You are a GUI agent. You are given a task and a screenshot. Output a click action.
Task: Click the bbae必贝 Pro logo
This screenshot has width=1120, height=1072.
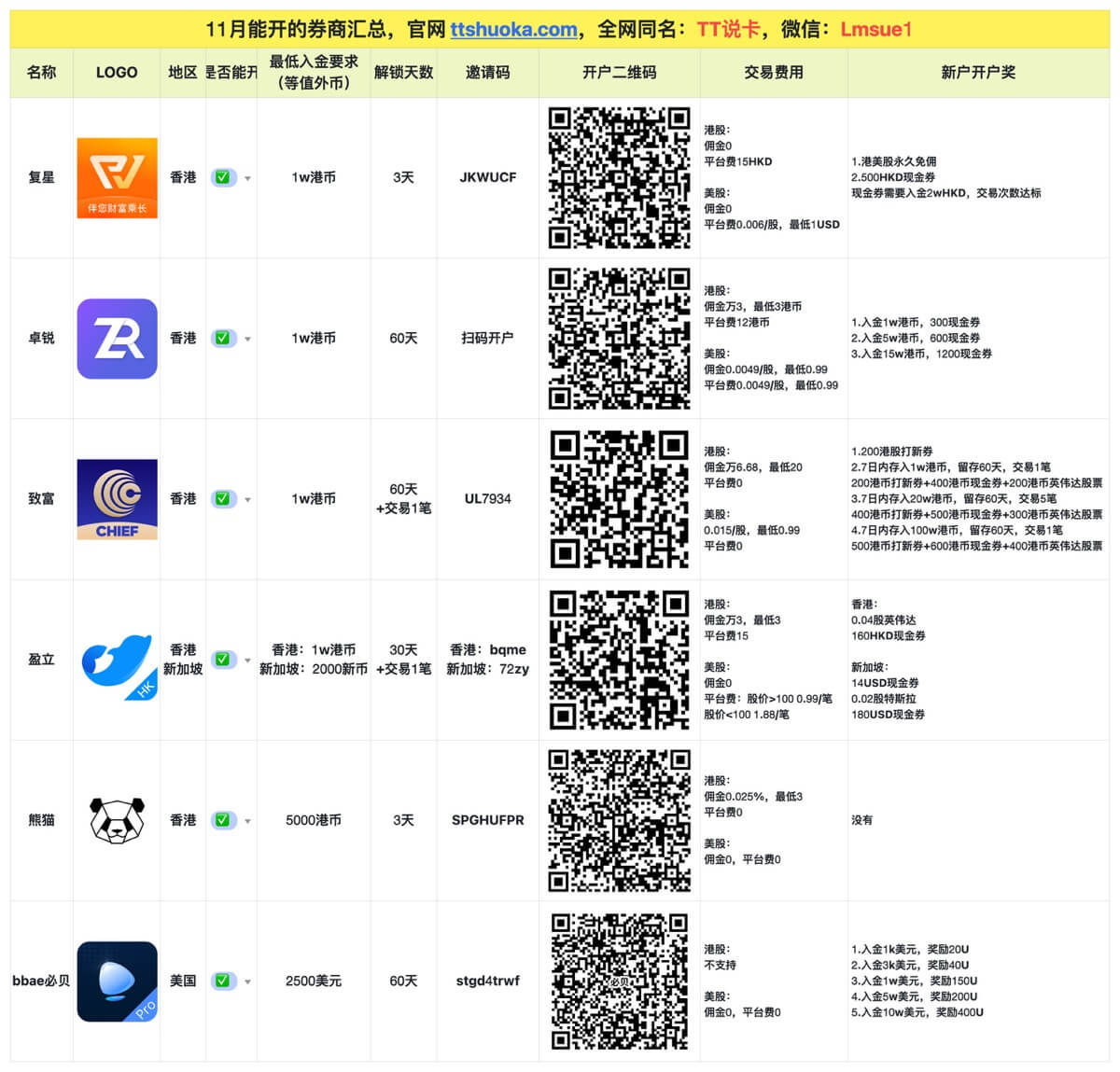click(x=117, y=982)
